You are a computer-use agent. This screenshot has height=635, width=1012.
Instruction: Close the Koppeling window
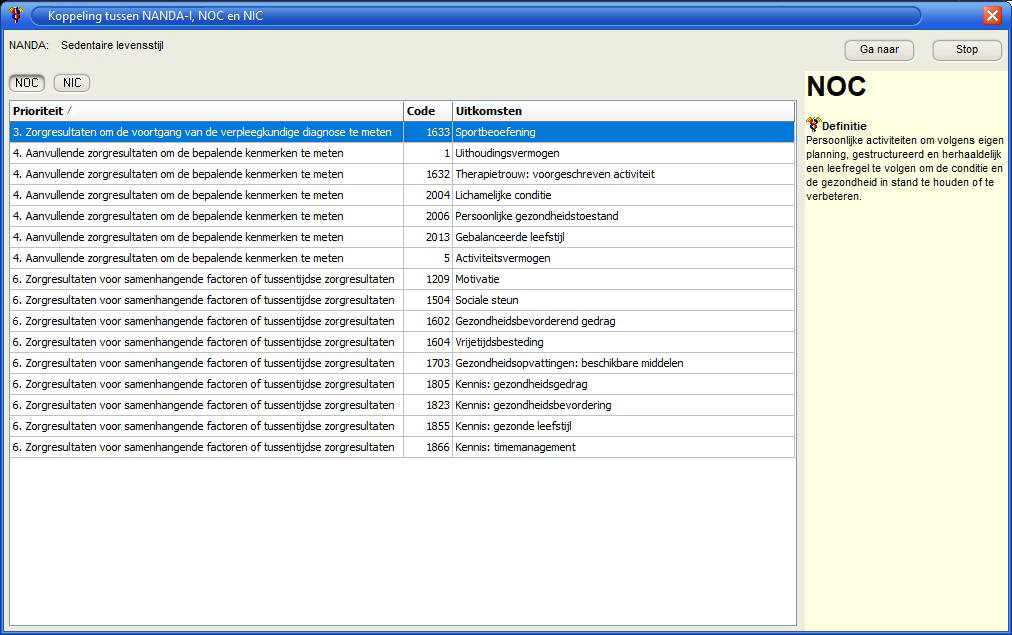pyautogui.click(x=991, y=15)
